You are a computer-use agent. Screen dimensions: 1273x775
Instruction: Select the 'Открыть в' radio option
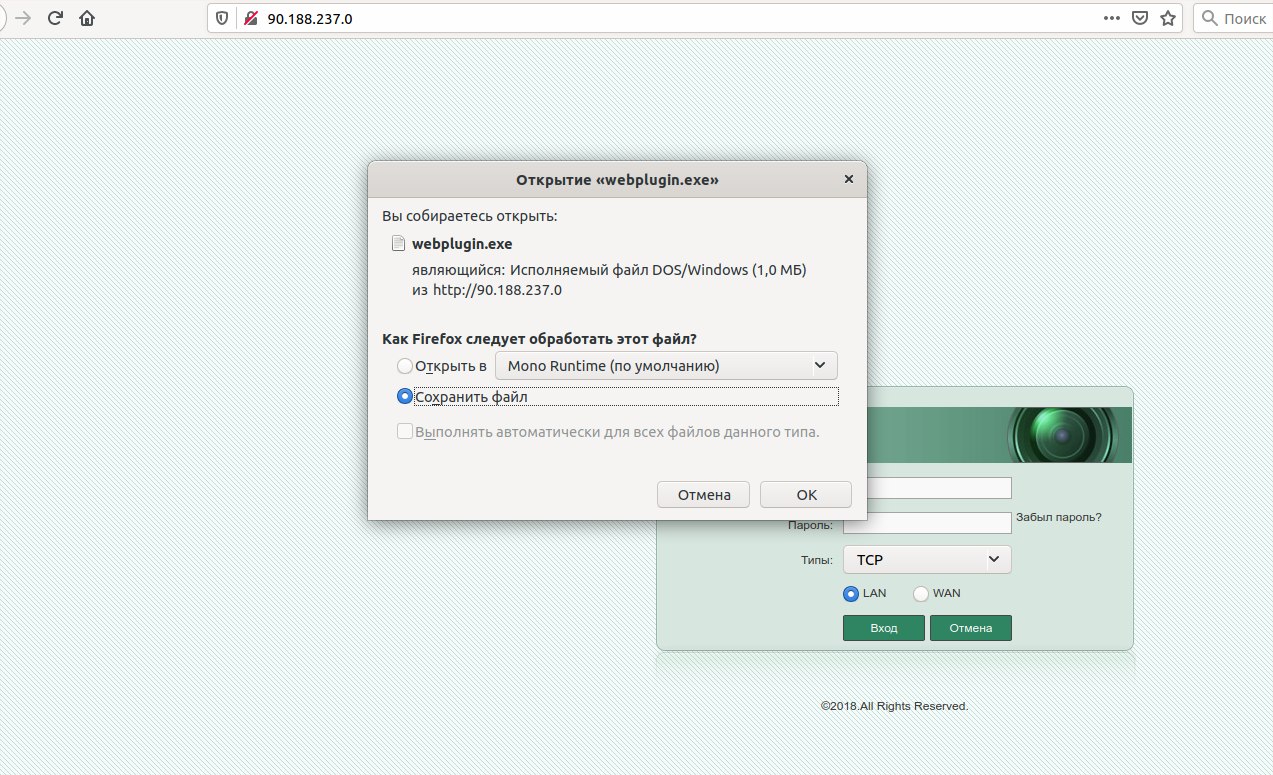(405, 366)
